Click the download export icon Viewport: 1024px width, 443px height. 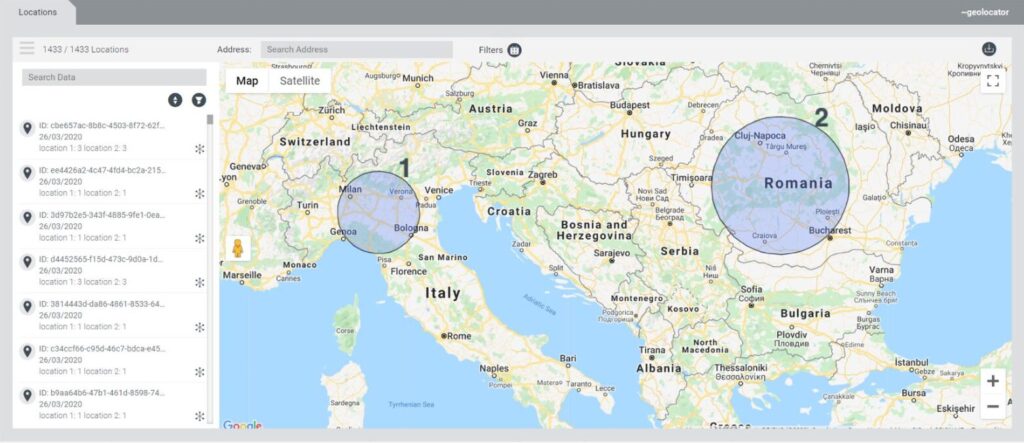990,49
